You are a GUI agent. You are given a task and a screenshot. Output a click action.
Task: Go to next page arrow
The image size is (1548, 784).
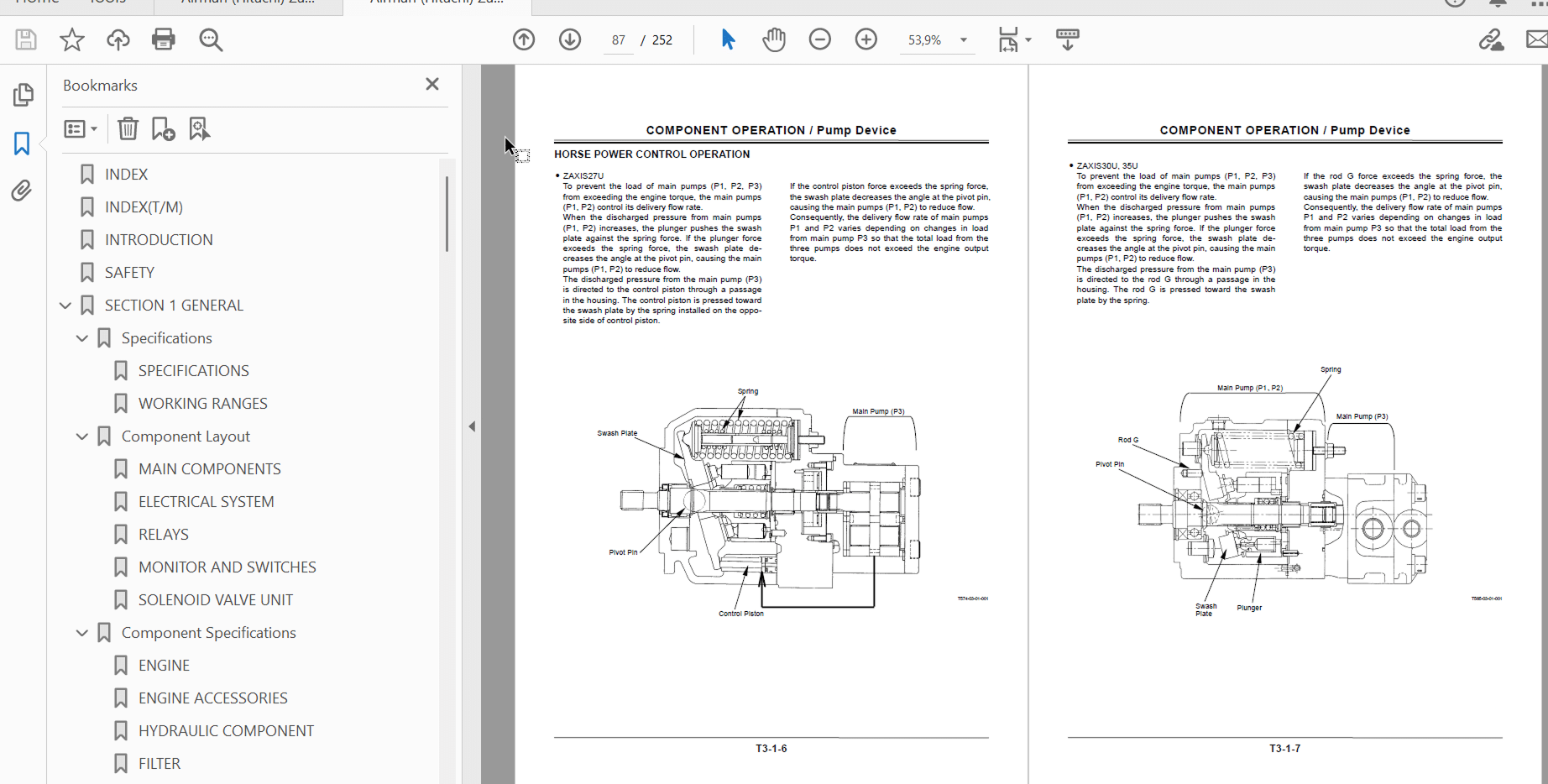coord(570,39)
